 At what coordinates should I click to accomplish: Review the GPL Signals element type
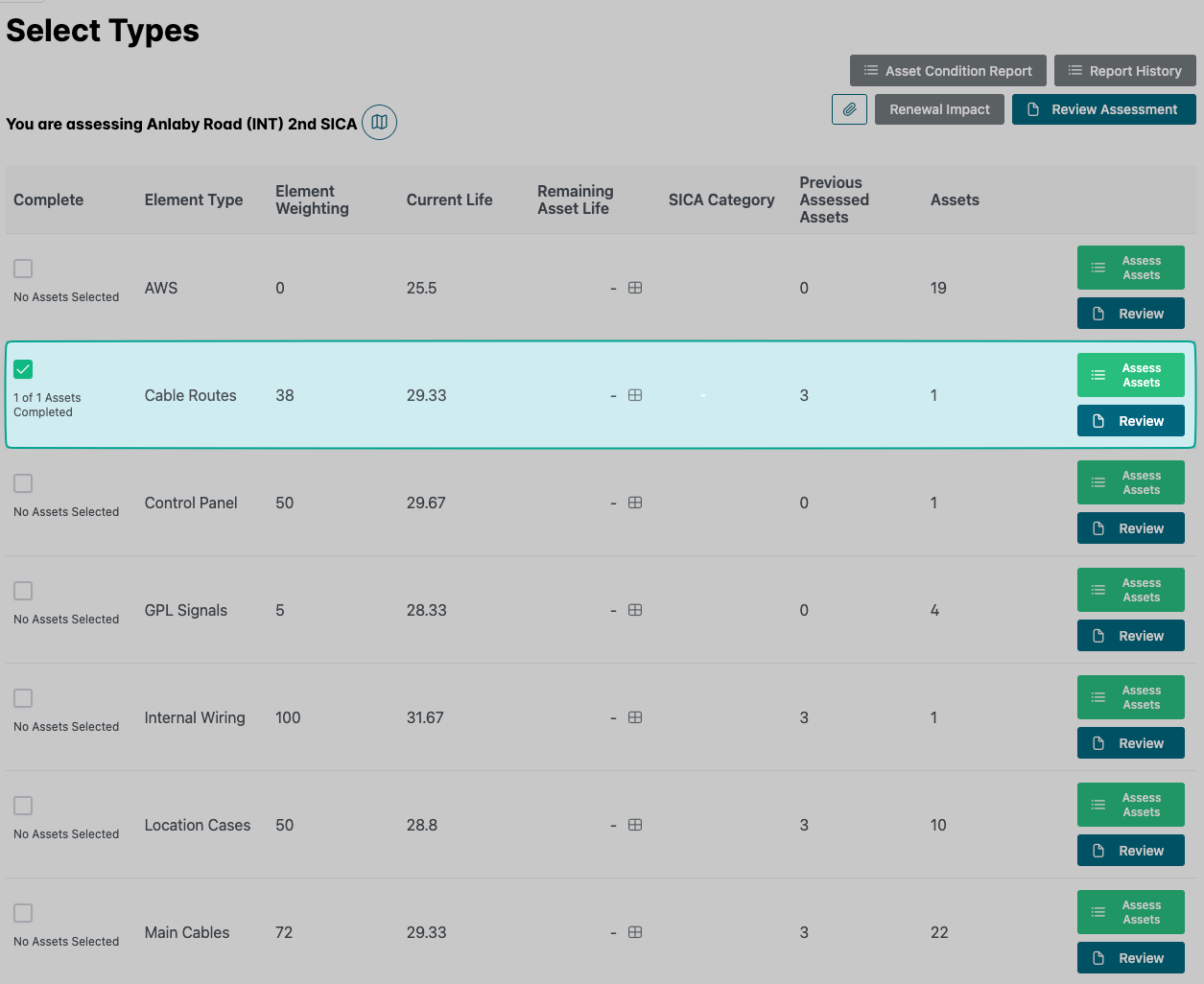[1130, 636]
